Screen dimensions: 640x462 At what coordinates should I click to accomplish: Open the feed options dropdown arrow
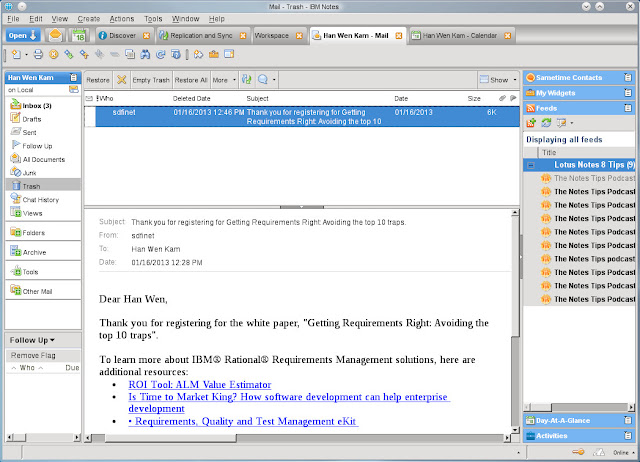(x=571, y=123)
